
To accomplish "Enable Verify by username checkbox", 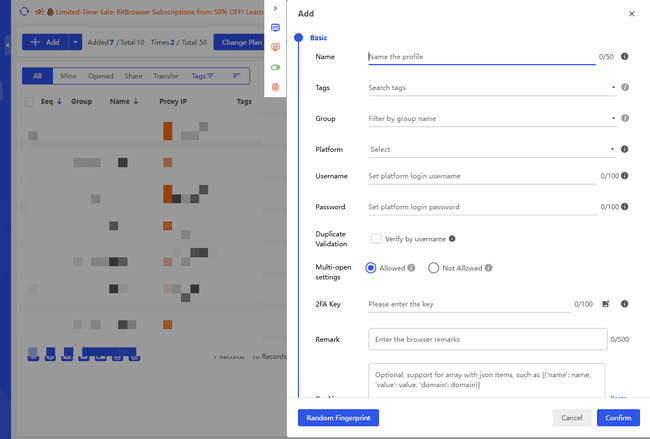I will (x=376, y=239).
